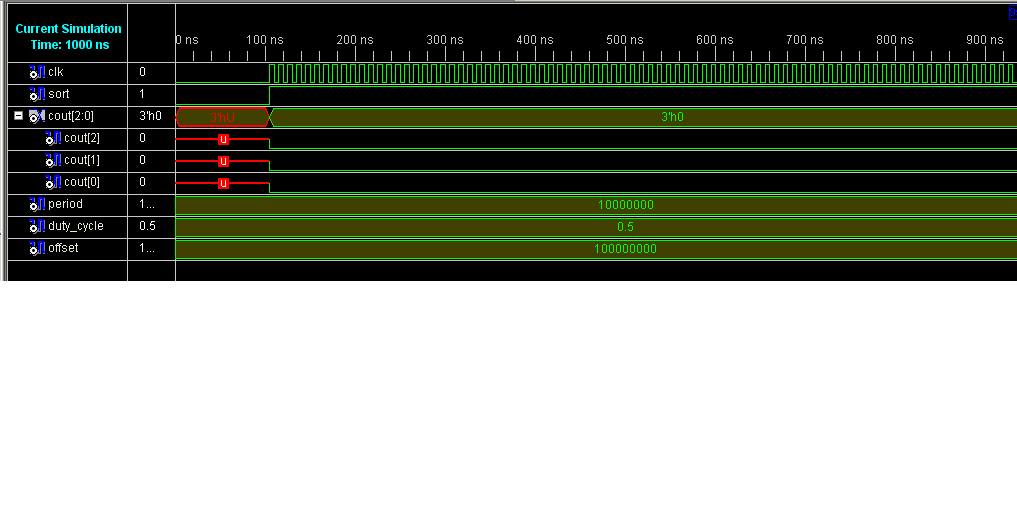
Task: Click the cout[0] signal icon
Action: [x=53, y=182]
